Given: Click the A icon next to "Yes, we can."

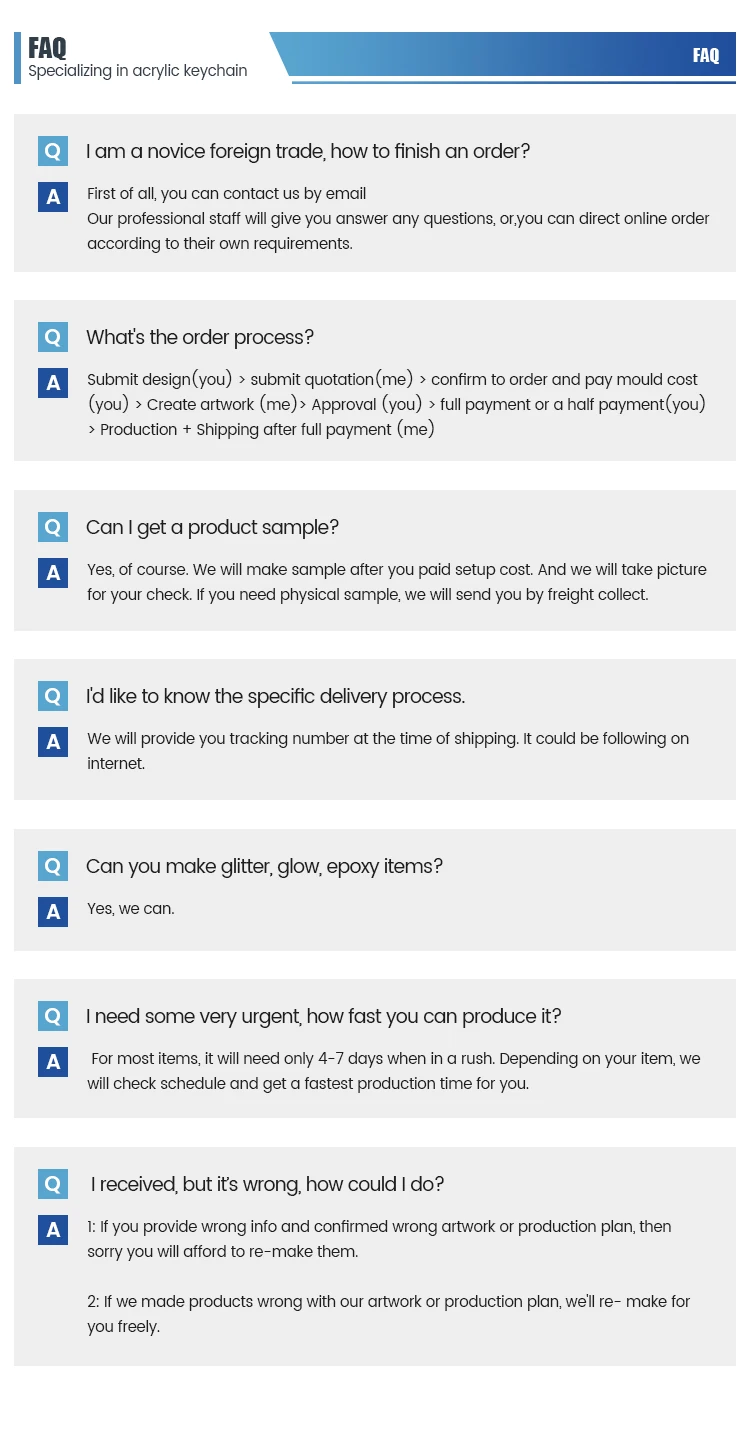Looking at the screenshot, I should [53, 912].
